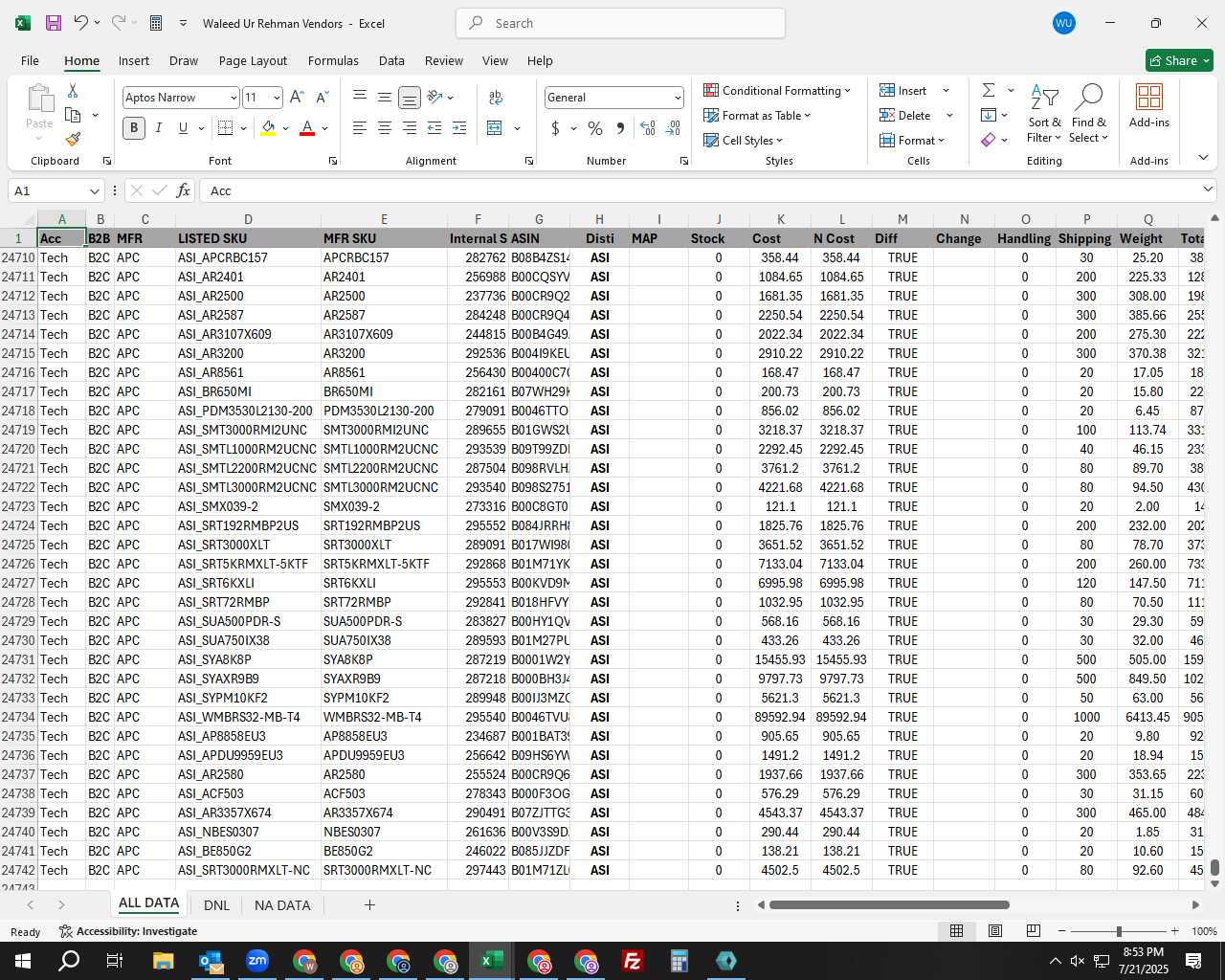Viewport: 1225px width, 980px height.
Task: Toggle Italic formatting
Action: pyautogui.click(x=159, y=127)
